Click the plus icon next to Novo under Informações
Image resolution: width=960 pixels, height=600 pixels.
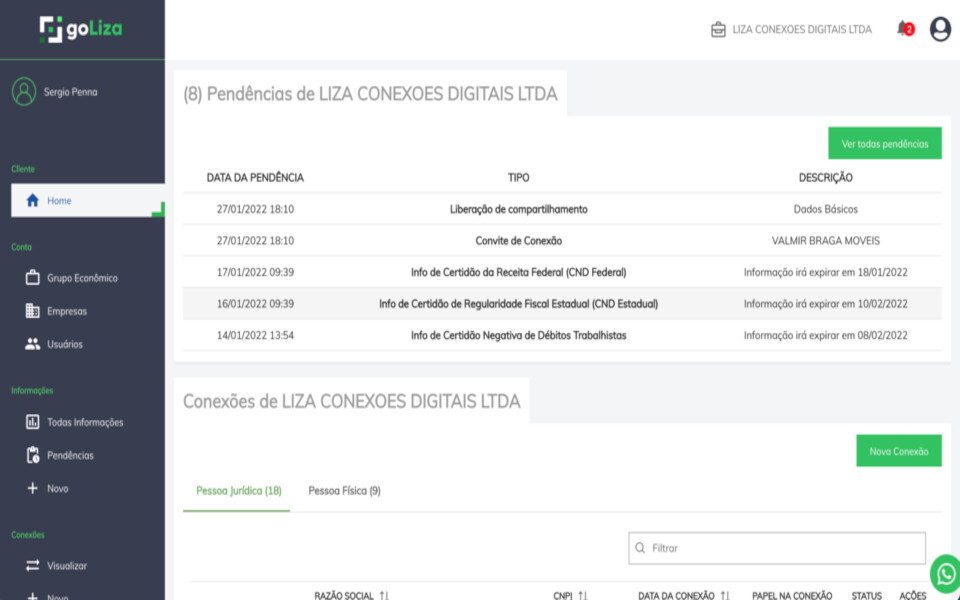click(x=32, y=489)
